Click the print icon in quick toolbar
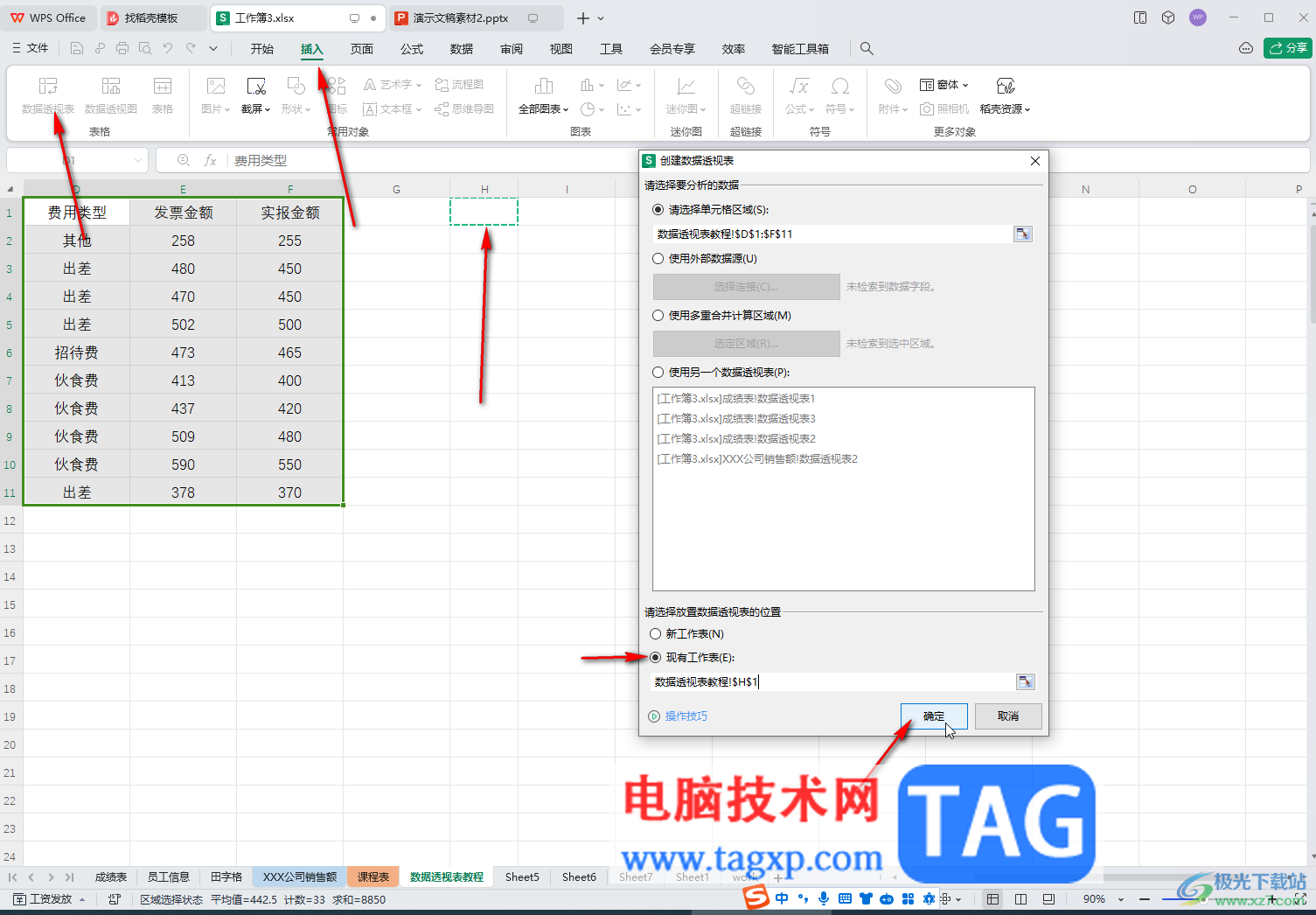 122,49
